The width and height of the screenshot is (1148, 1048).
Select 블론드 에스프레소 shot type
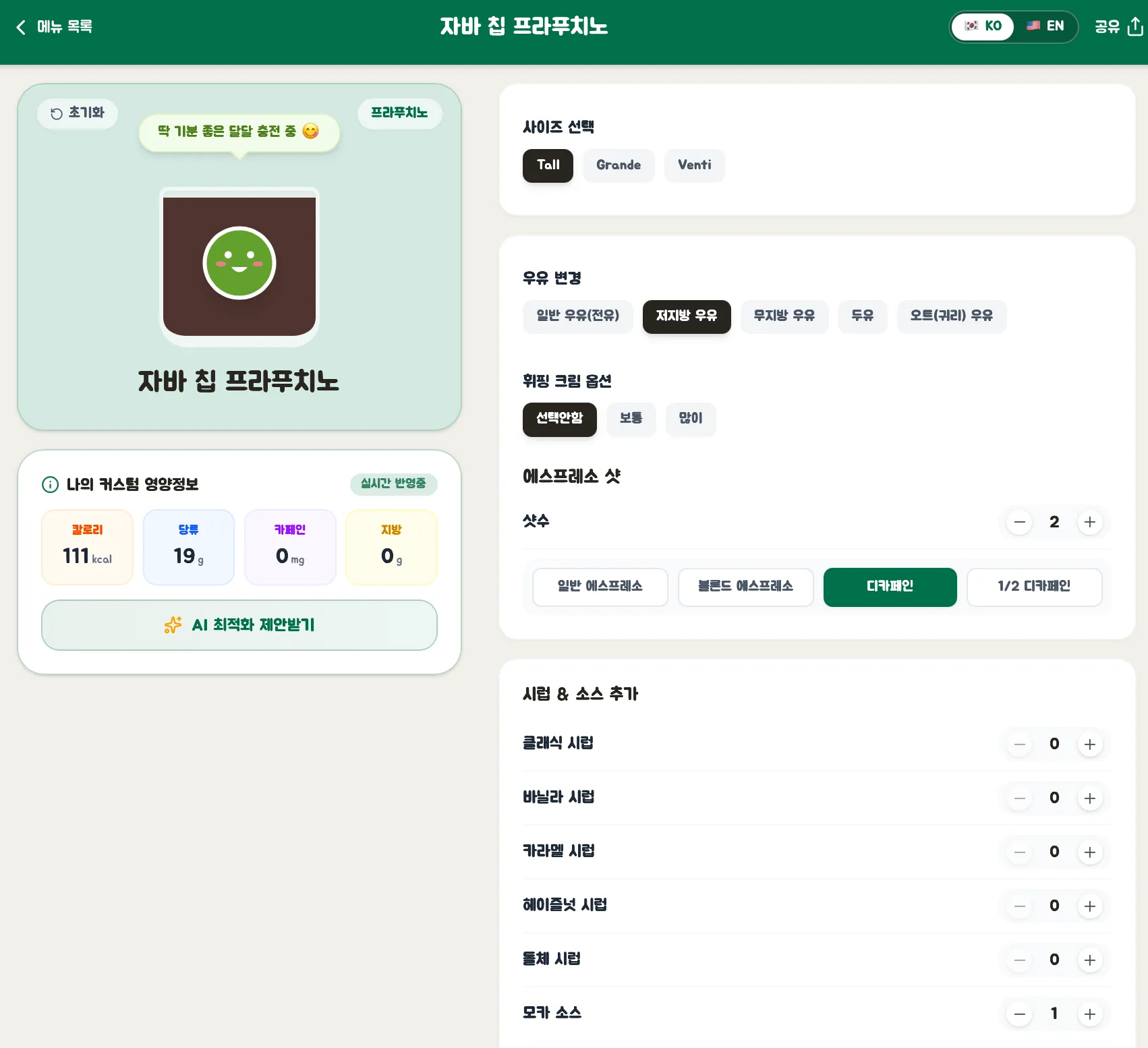746,587
